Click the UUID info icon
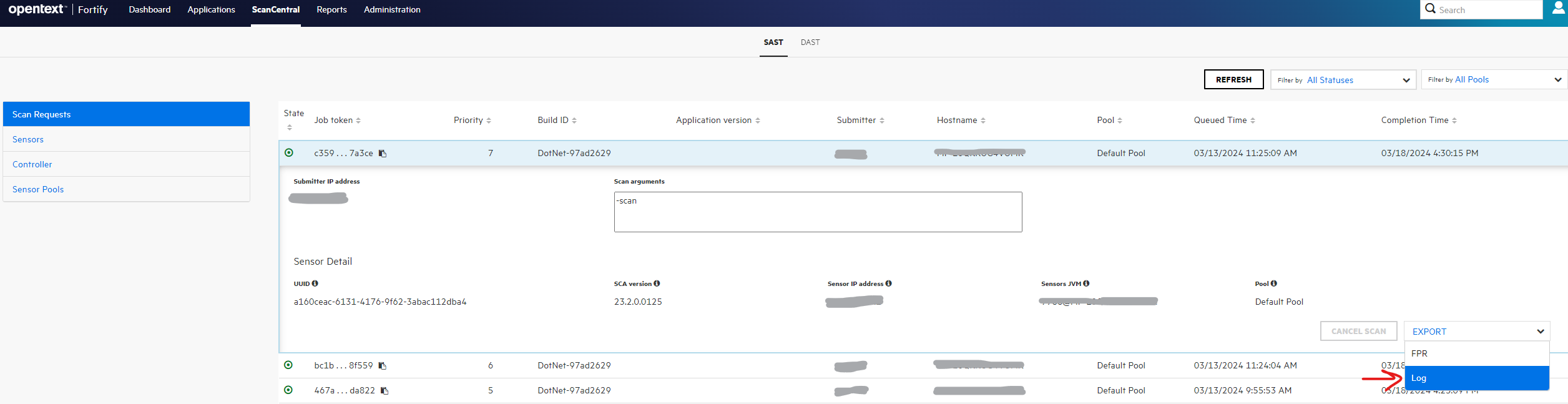1568x404 pixels. click(x=315, y=283)
